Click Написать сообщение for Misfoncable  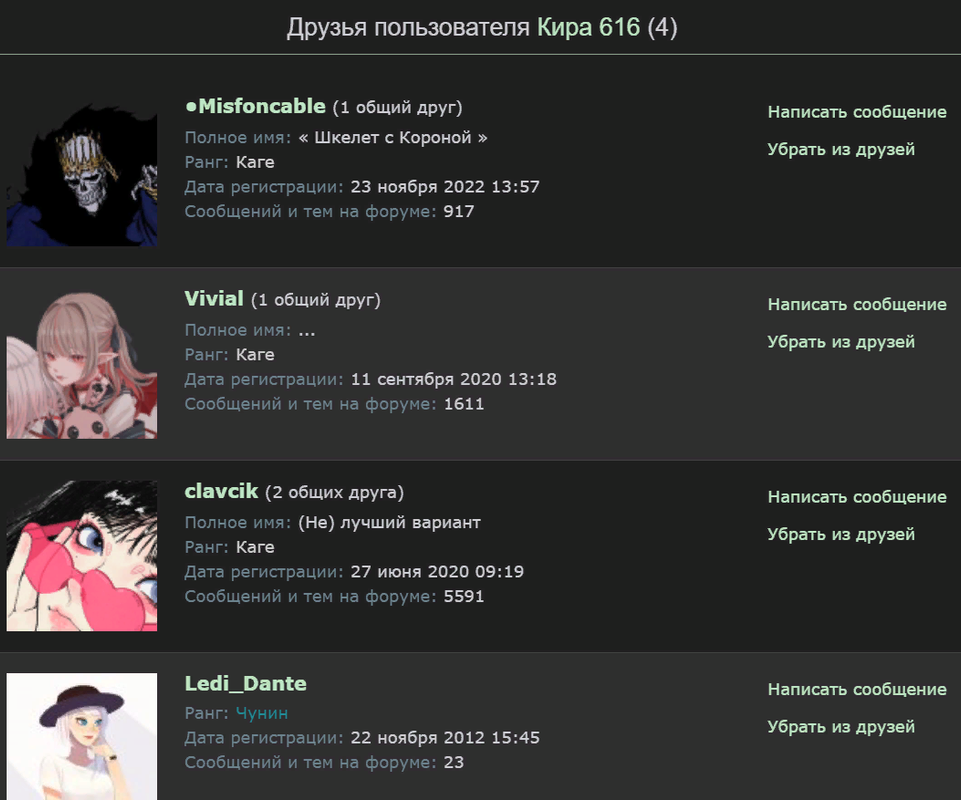pos(857,112)
